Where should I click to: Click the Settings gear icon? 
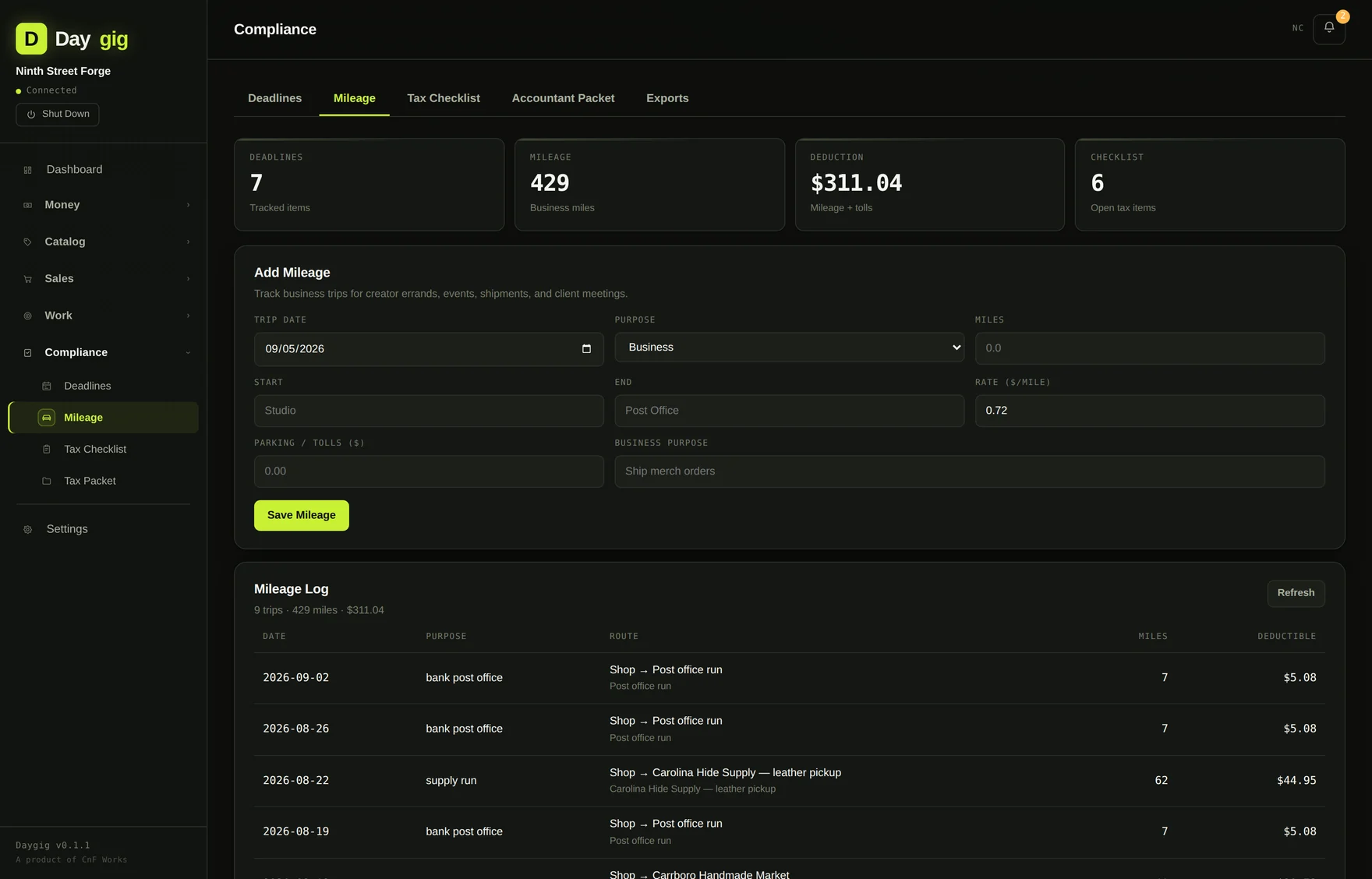27,530
